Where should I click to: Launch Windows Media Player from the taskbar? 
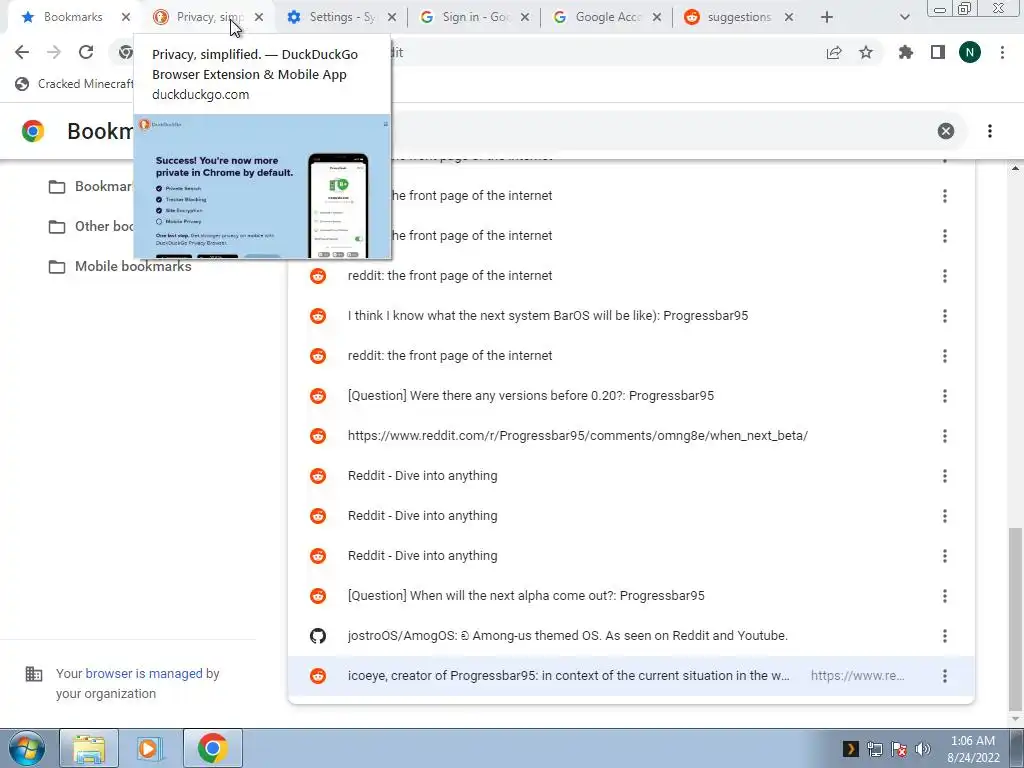coord(150,748)
